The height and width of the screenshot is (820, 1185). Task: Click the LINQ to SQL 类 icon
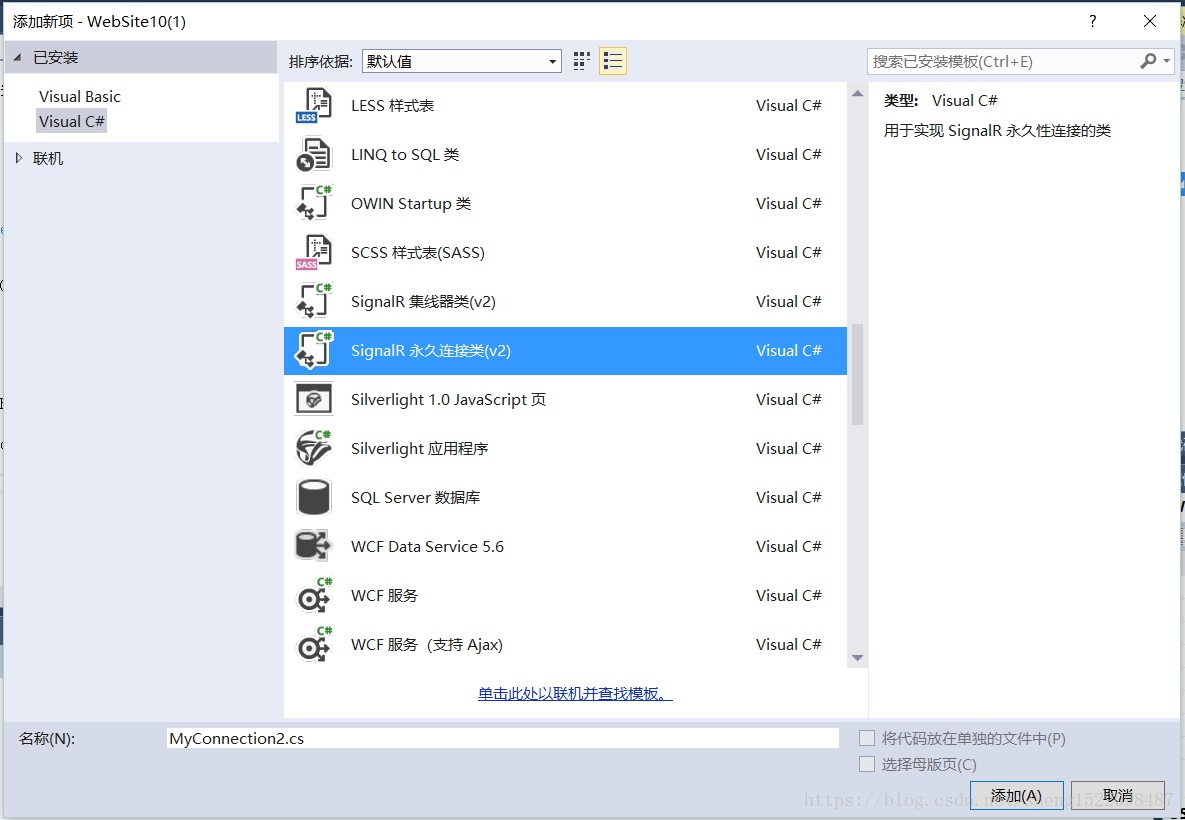314,155
